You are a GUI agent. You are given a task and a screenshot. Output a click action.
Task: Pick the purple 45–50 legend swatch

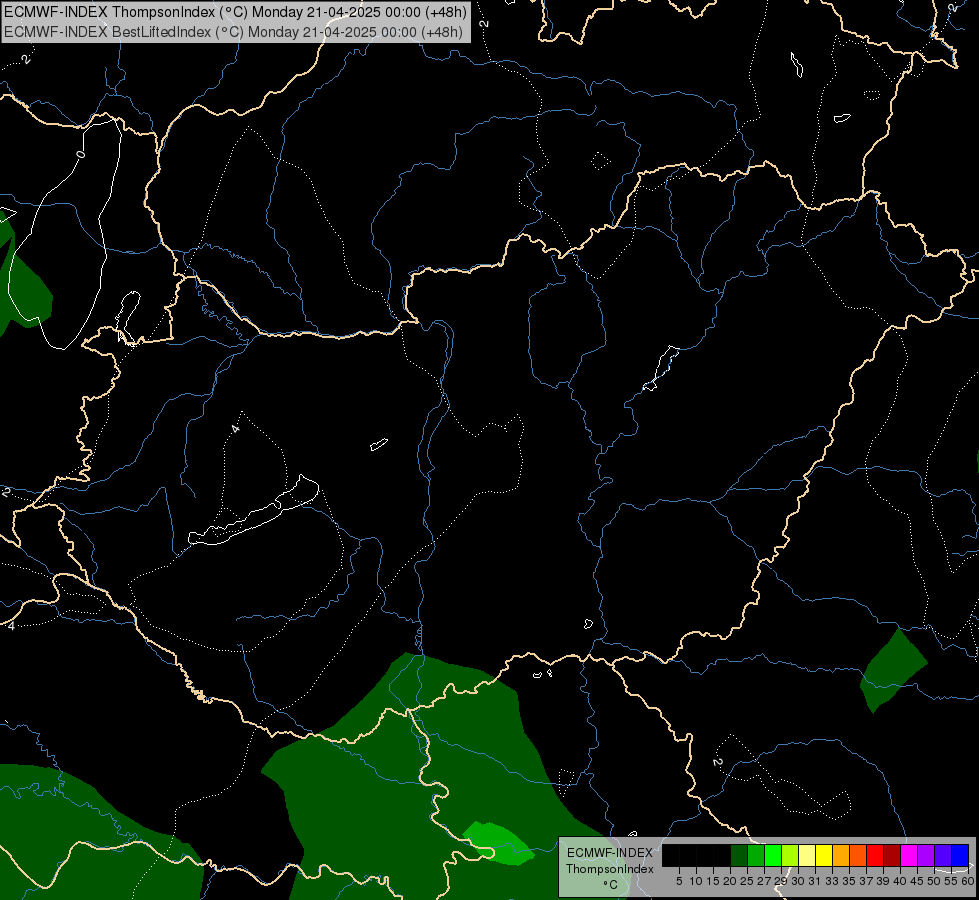coord(926,855)
